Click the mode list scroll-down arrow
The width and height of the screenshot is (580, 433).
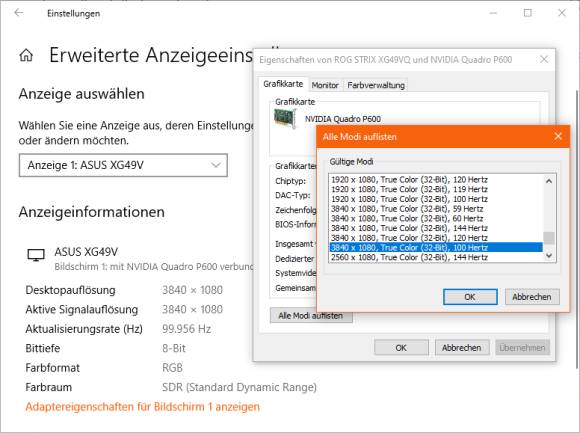click(x=549, y=256)
